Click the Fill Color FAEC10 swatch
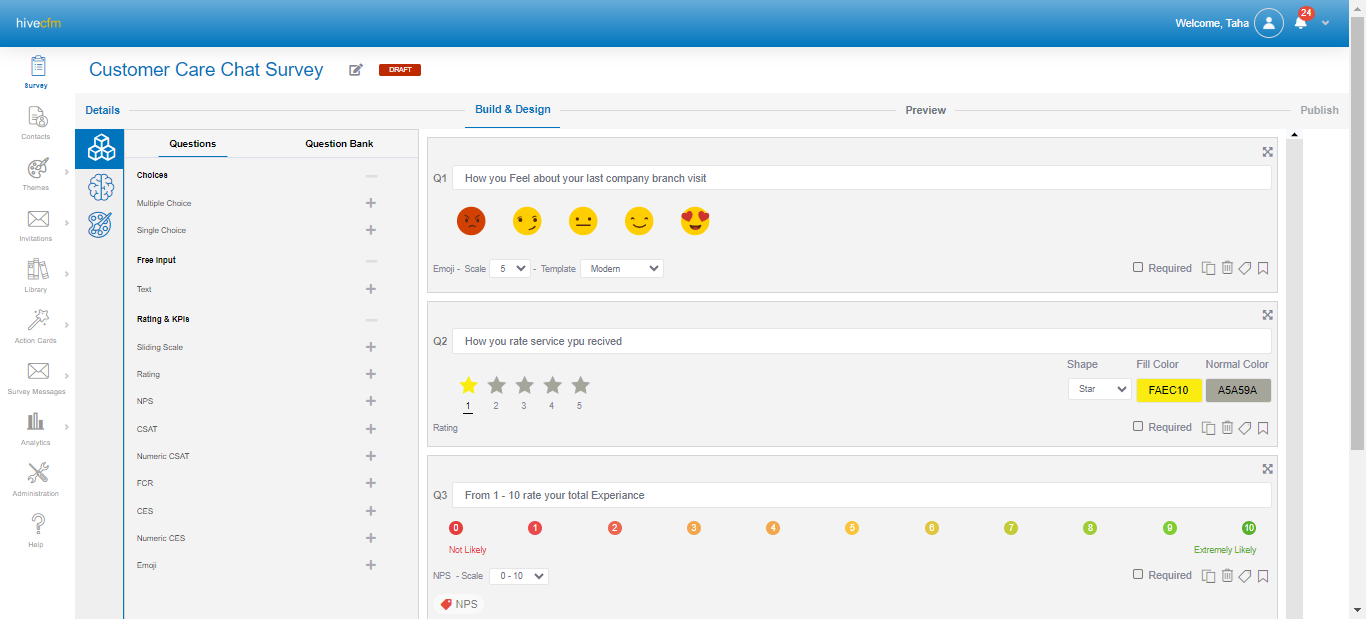 click(x=1169, y=390)
